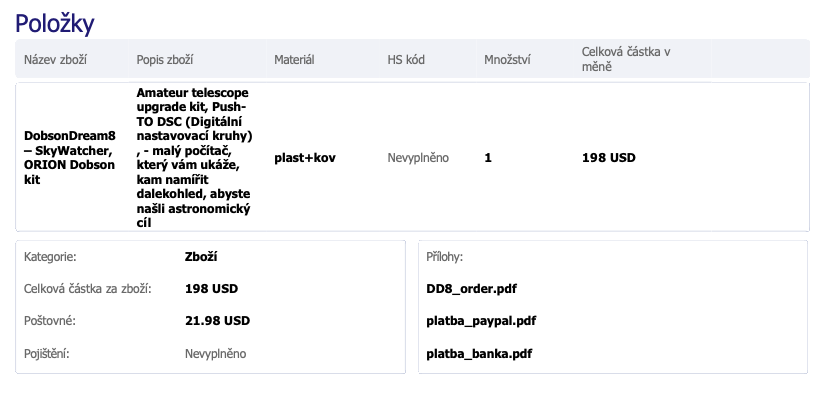
Task: Click the Název zboží column header
Action: 55,59
